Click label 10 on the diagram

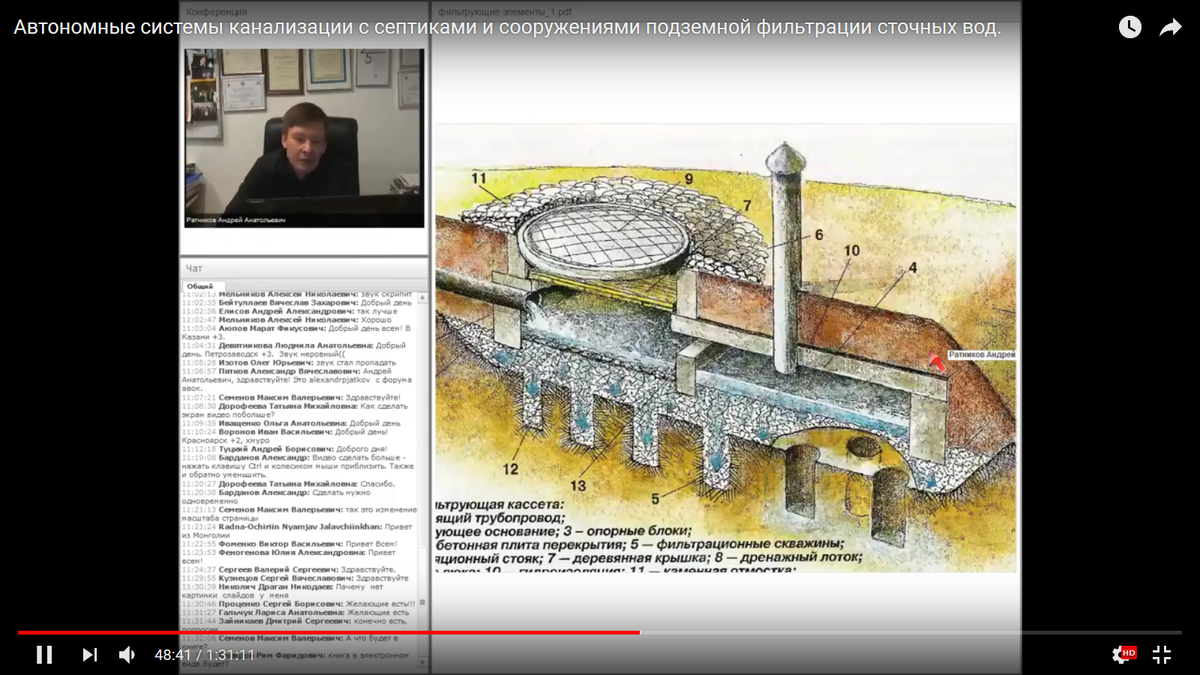point(851,250)
